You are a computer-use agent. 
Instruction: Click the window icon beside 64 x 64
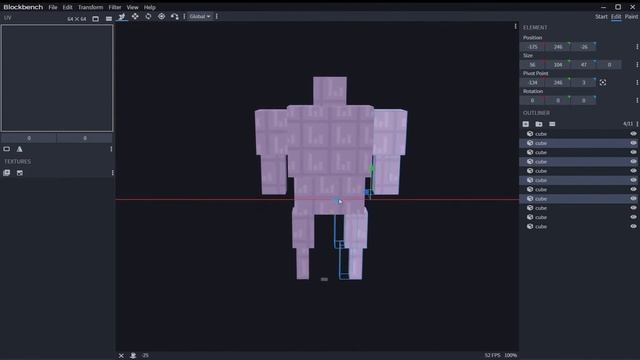pos(96,19)
